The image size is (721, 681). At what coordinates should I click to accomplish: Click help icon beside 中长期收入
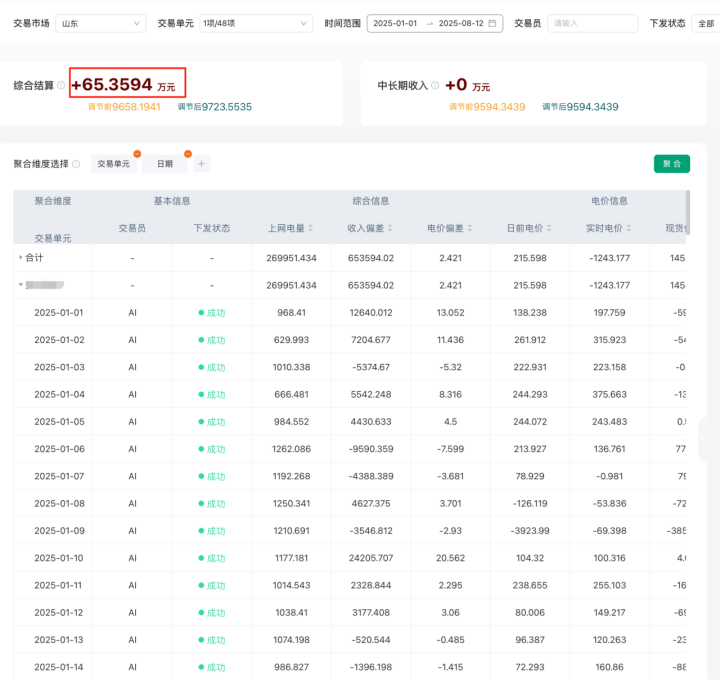click(434, 86)
